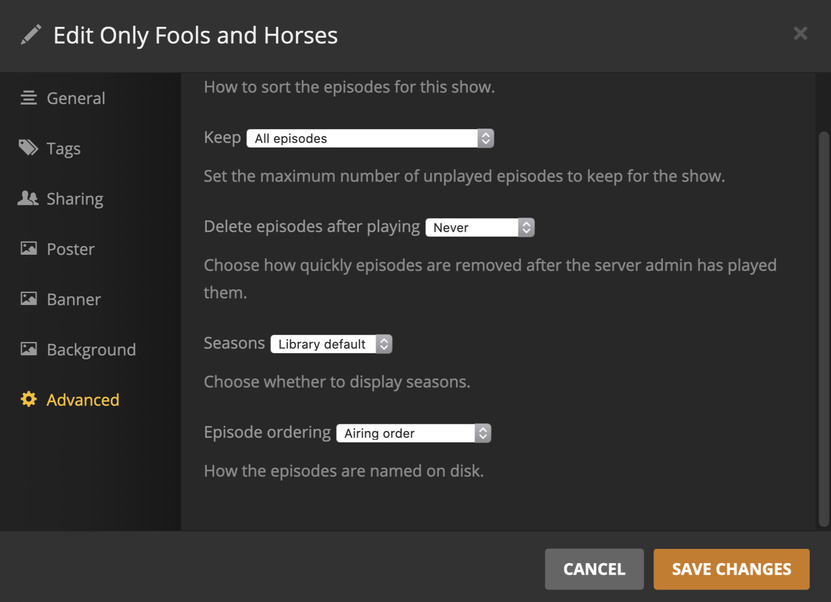The height and width of the screenshot is (602, 831).
Task: Click the General lines icon in sidebar
Action: (28, 98)
